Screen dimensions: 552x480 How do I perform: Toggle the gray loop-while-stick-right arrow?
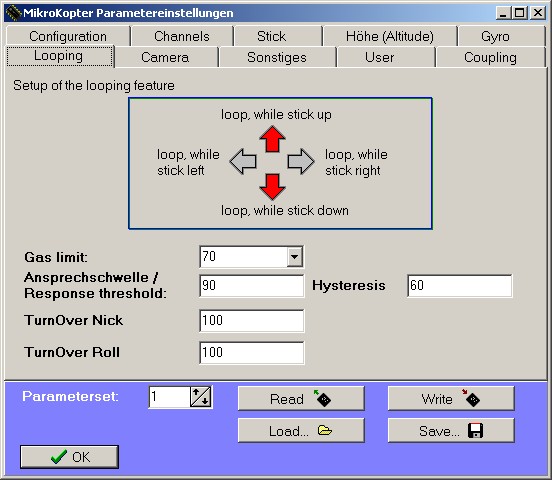point(301,162)
